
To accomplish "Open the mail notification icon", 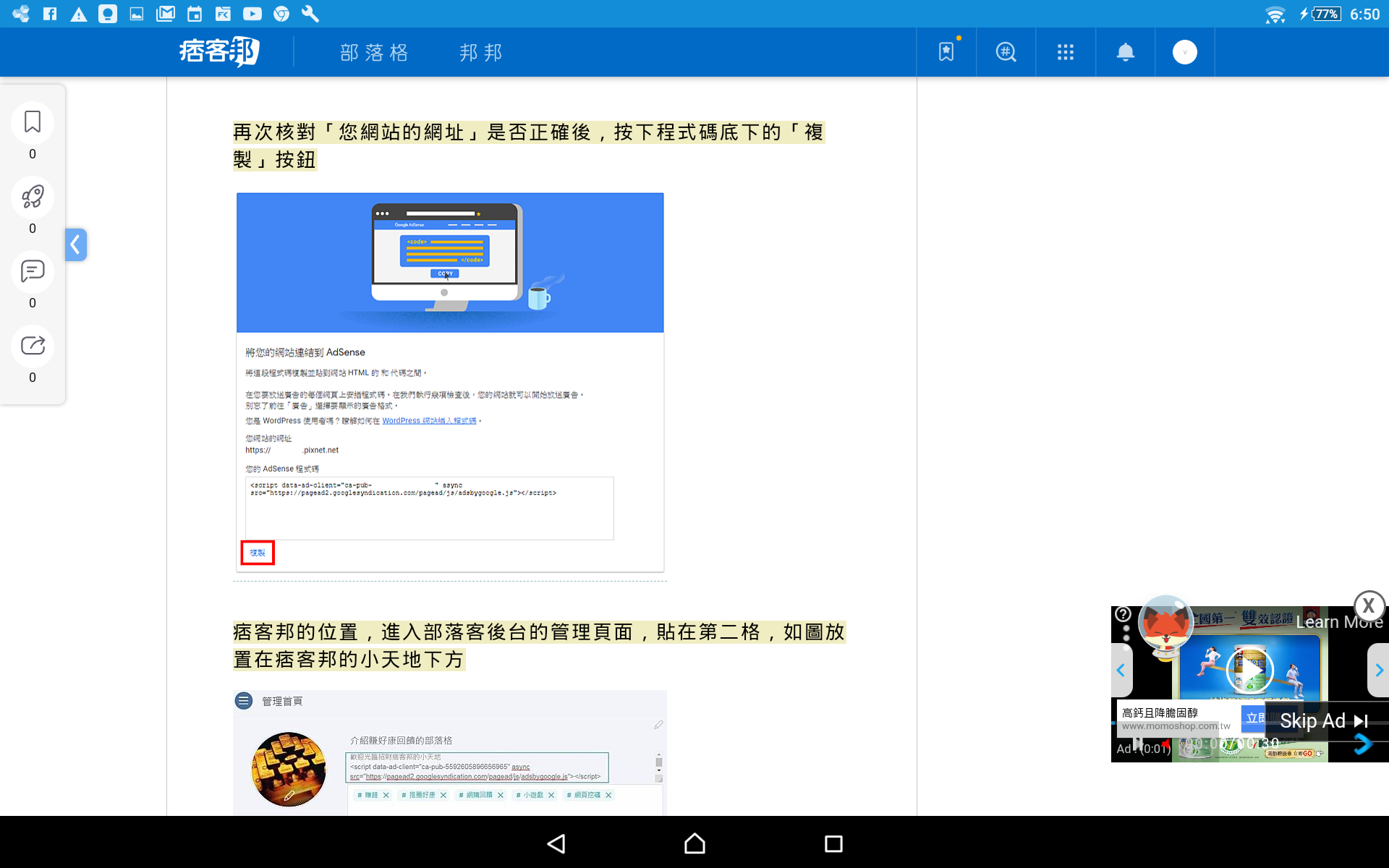I will point(166,14).
